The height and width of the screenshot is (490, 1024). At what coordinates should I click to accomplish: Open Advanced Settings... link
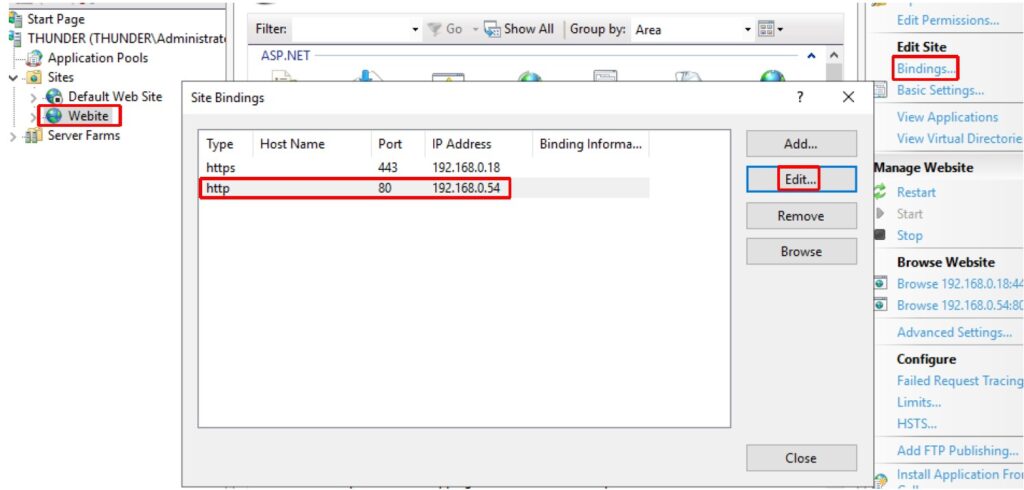(954, 332)
